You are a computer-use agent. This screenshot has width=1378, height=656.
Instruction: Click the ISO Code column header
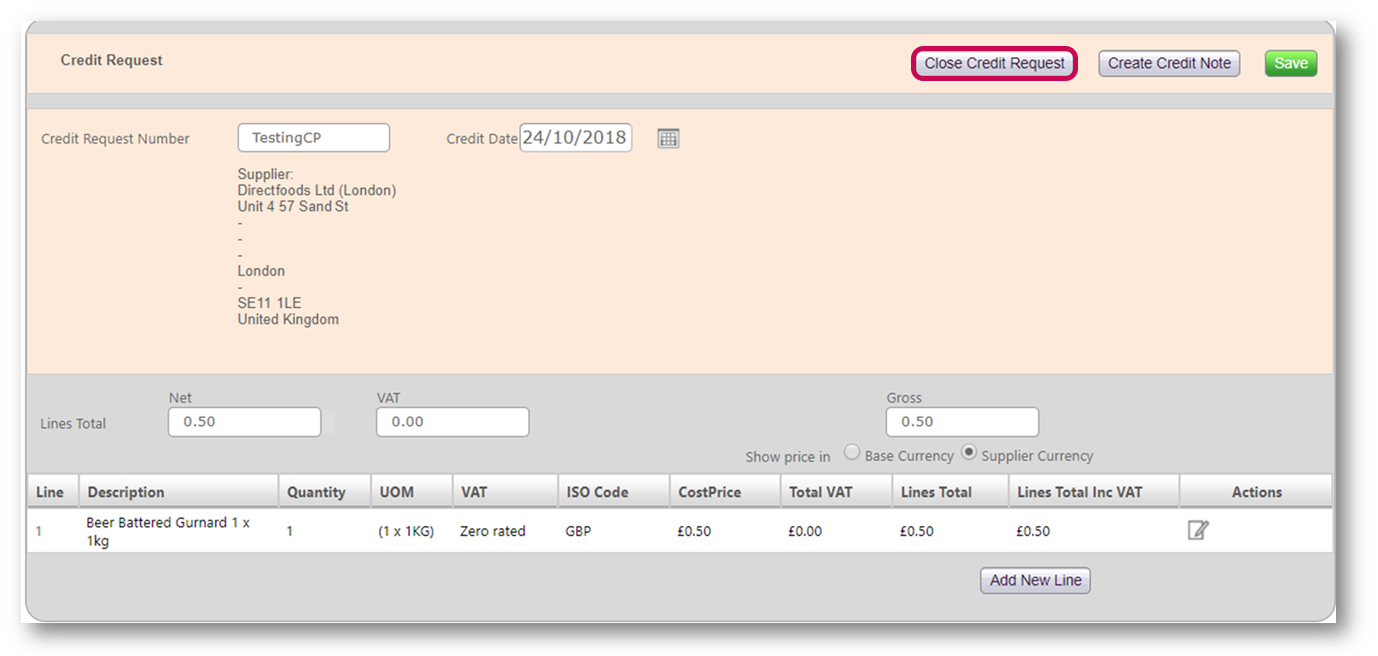(x=597, y=492)
